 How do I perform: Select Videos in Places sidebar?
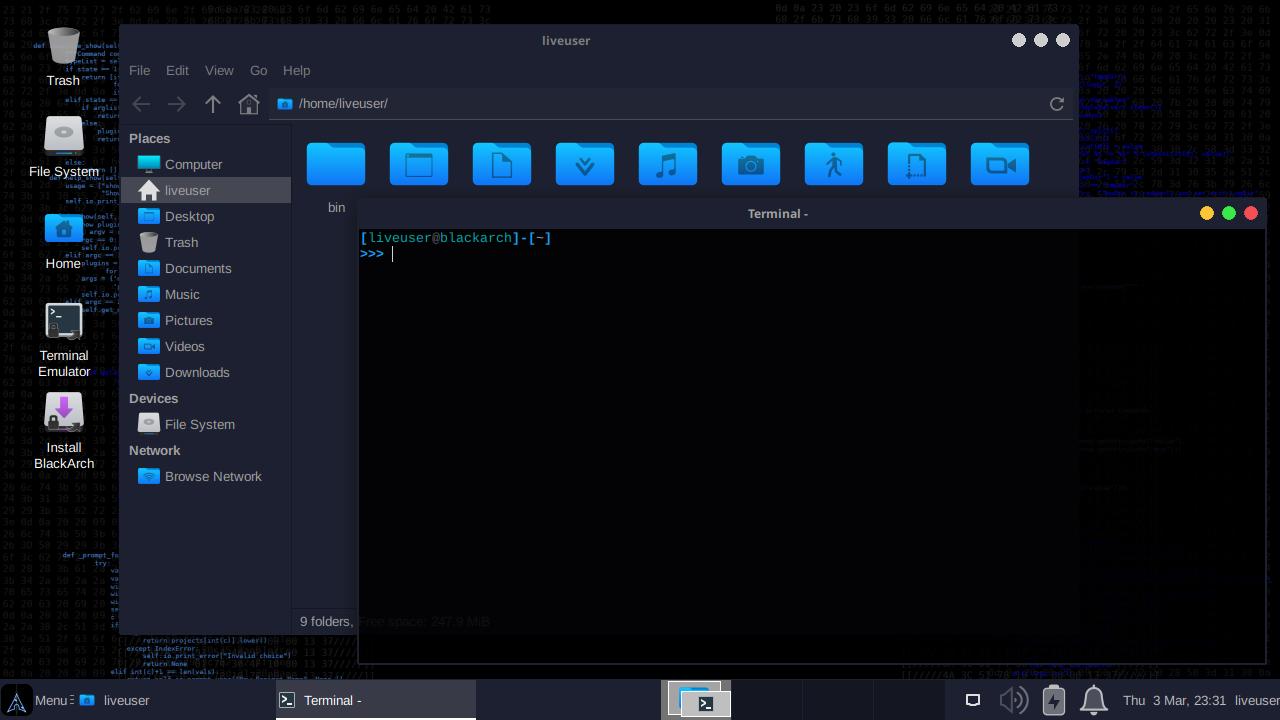tap(207, 346)
